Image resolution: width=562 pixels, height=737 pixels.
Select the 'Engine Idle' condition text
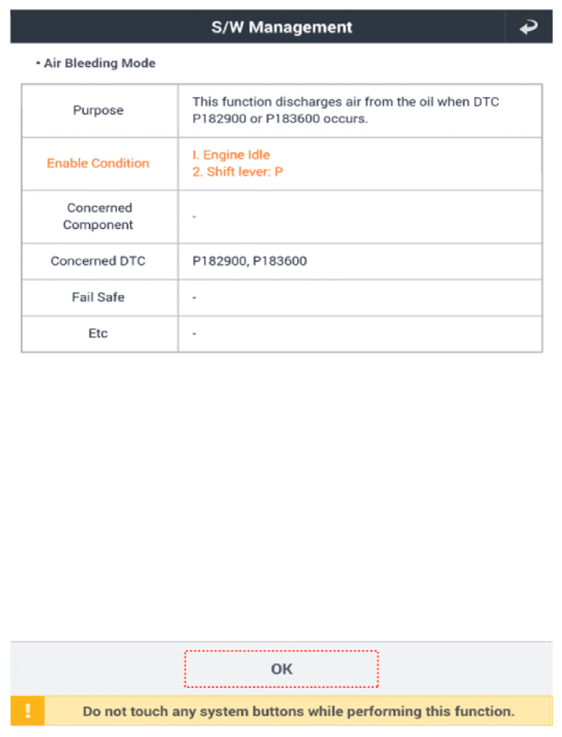[231, 155]
